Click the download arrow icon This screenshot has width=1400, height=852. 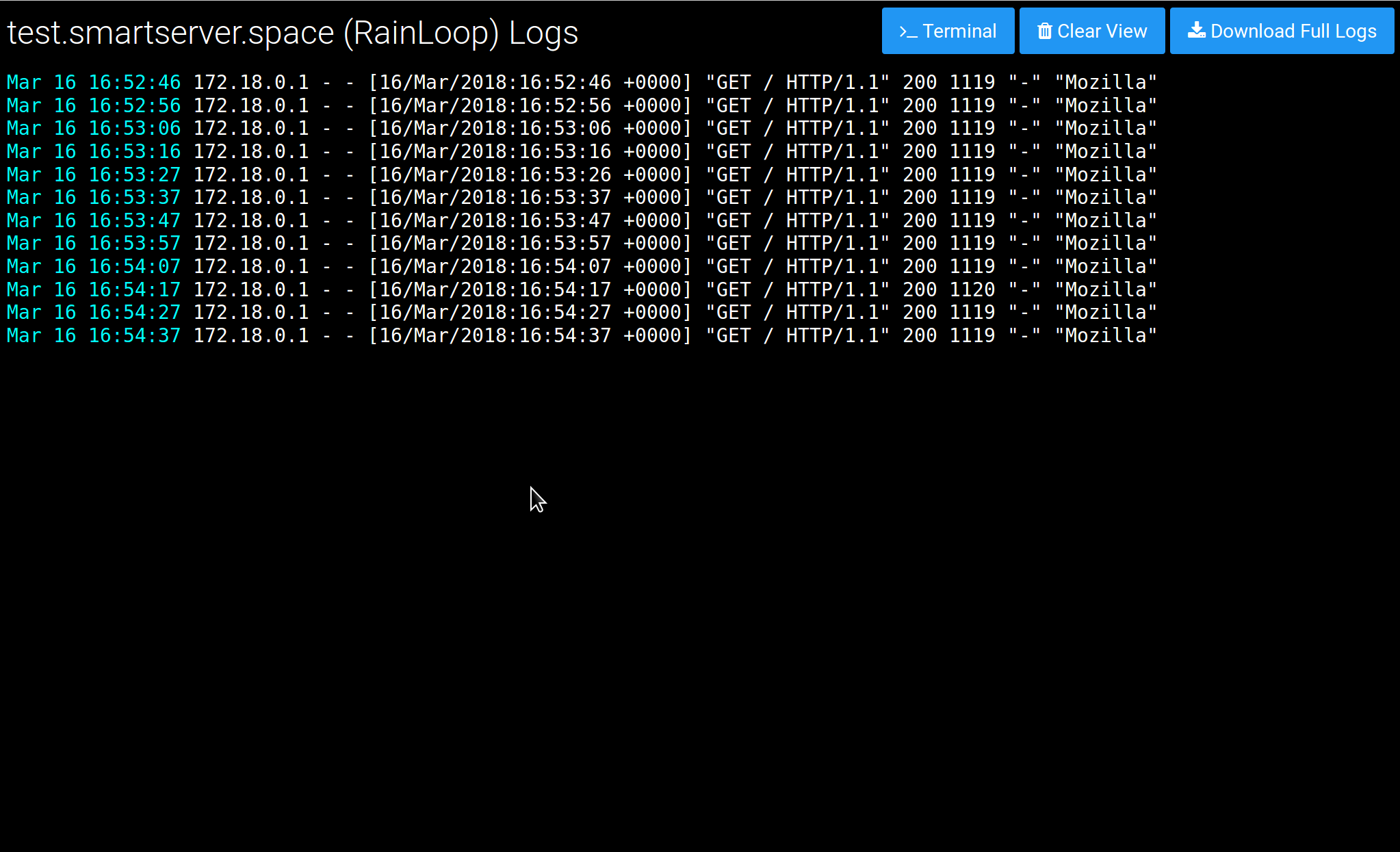(1196, 31)
